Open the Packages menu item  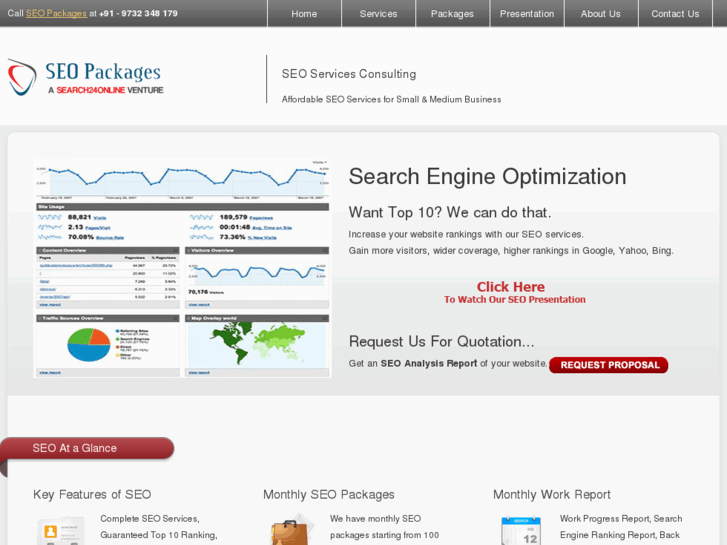[x=452, y=13]
